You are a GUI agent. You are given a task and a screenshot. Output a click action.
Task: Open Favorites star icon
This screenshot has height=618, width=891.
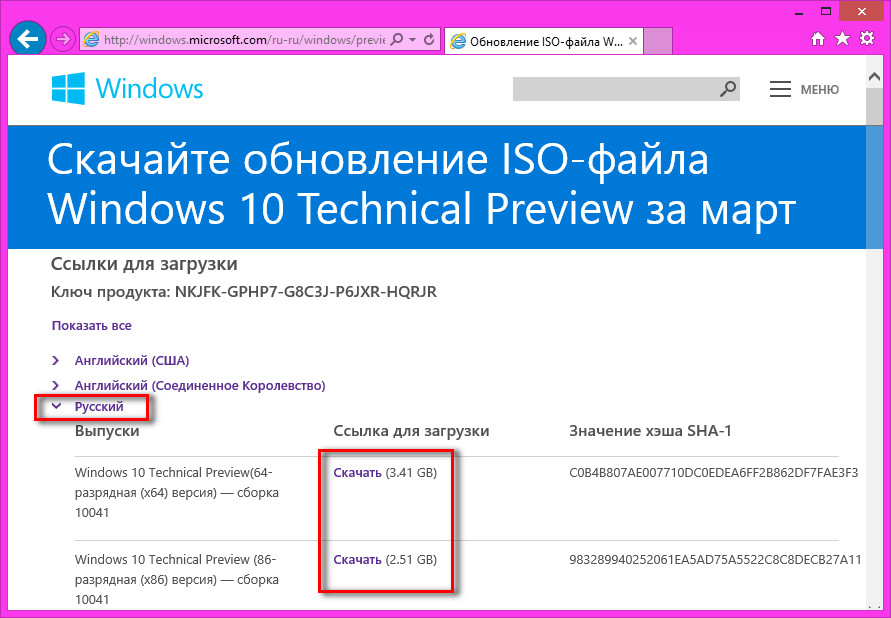(842, 39)
